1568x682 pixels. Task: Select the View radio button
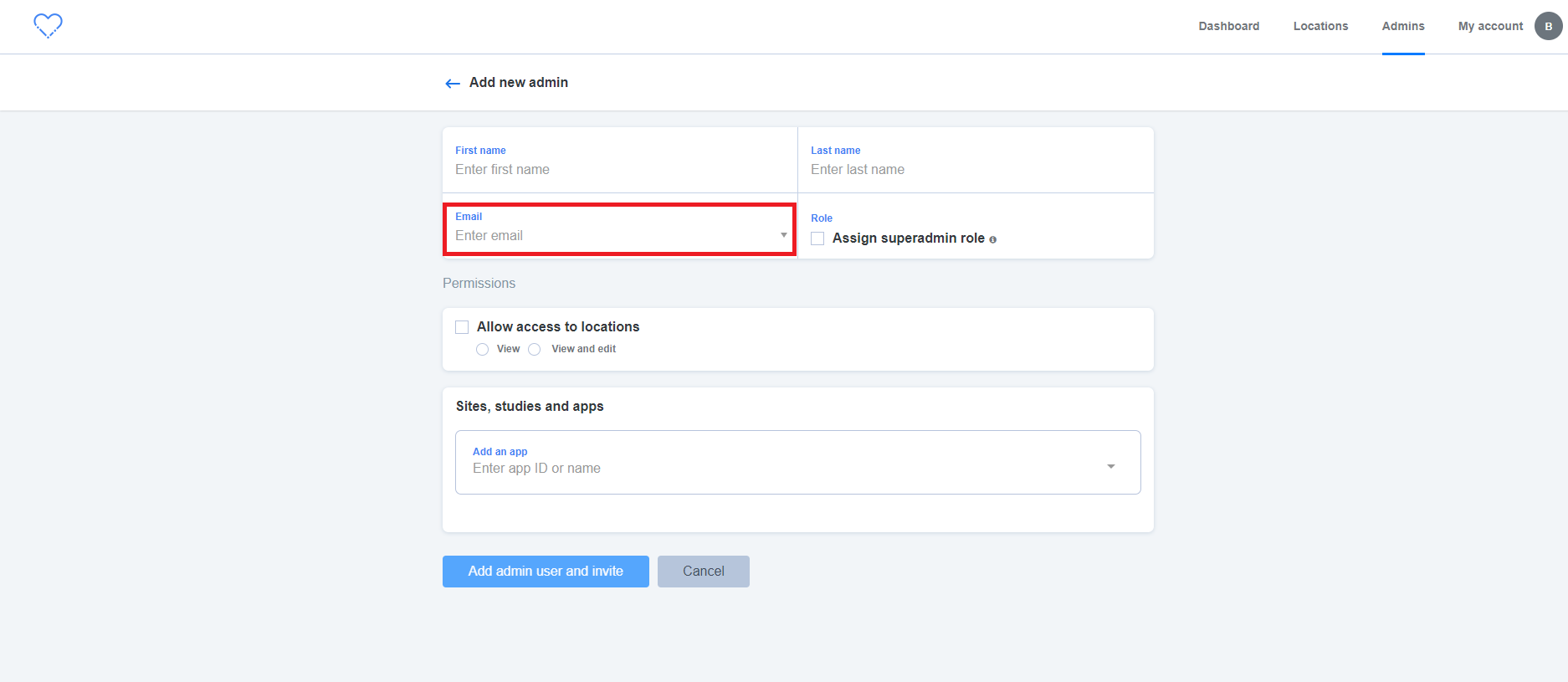[x=482, y=349]
